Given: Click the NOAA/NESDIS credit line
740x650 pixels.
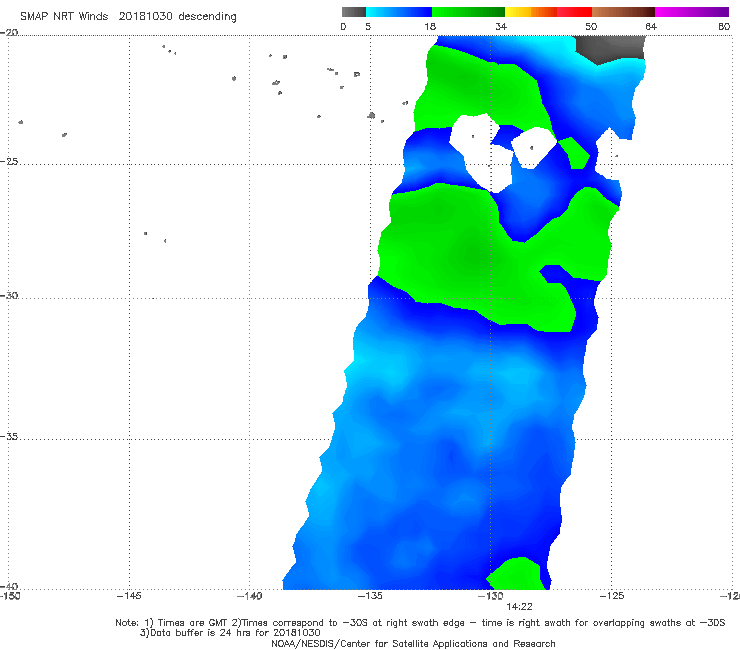Looking at the screenshot, I should tap(413, 644).
